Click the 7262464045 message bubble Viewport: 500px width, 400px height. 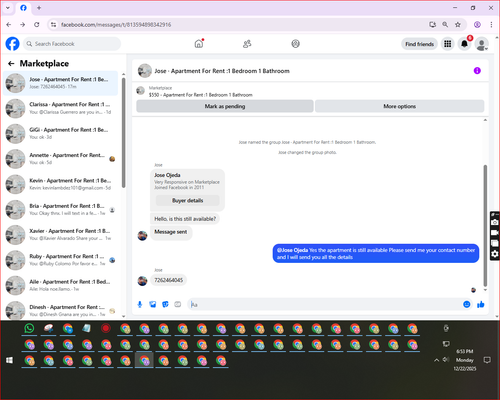168,280
